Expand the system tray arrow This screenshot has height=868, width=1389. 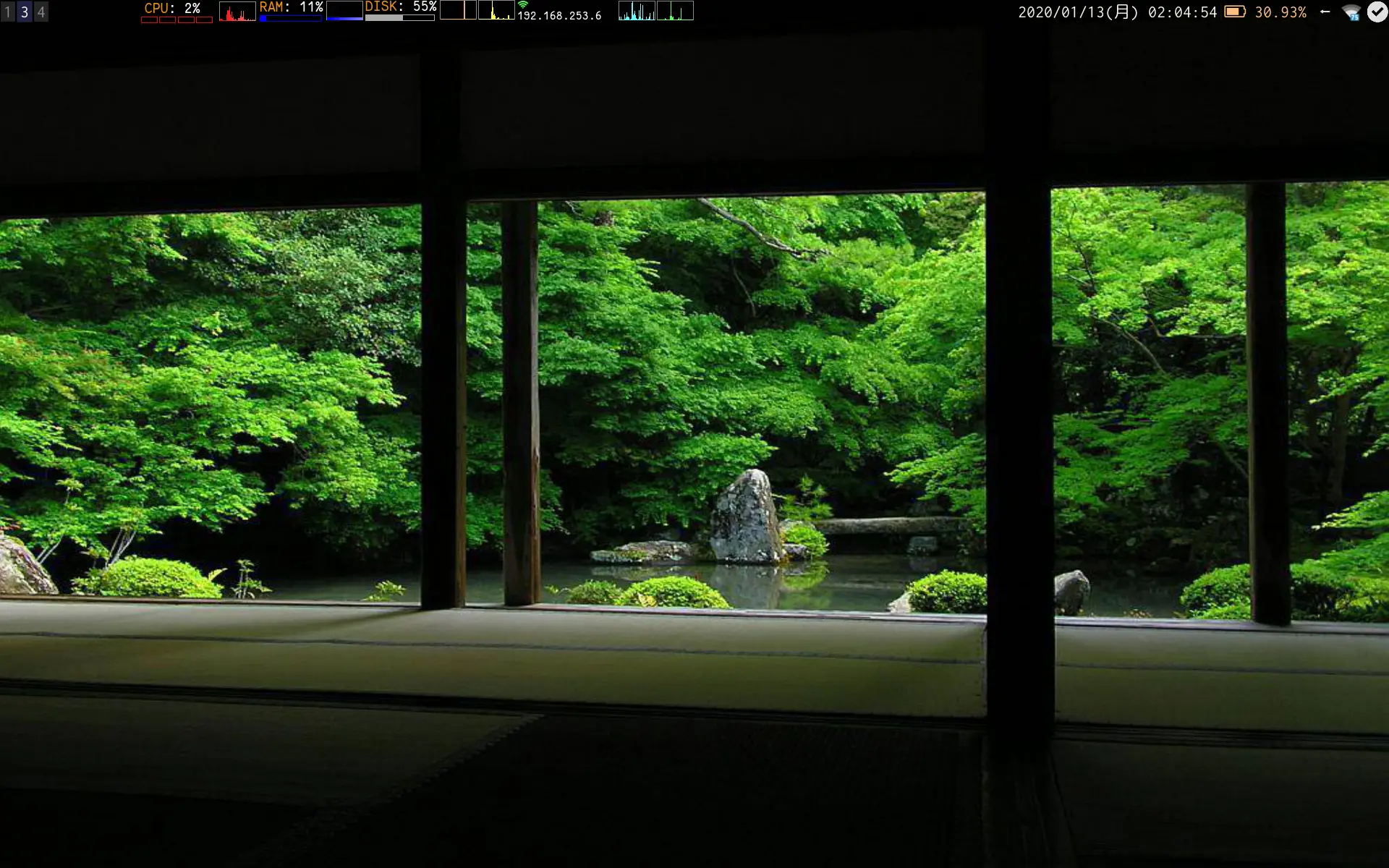pyautogui.click(x=1325, y=12)
